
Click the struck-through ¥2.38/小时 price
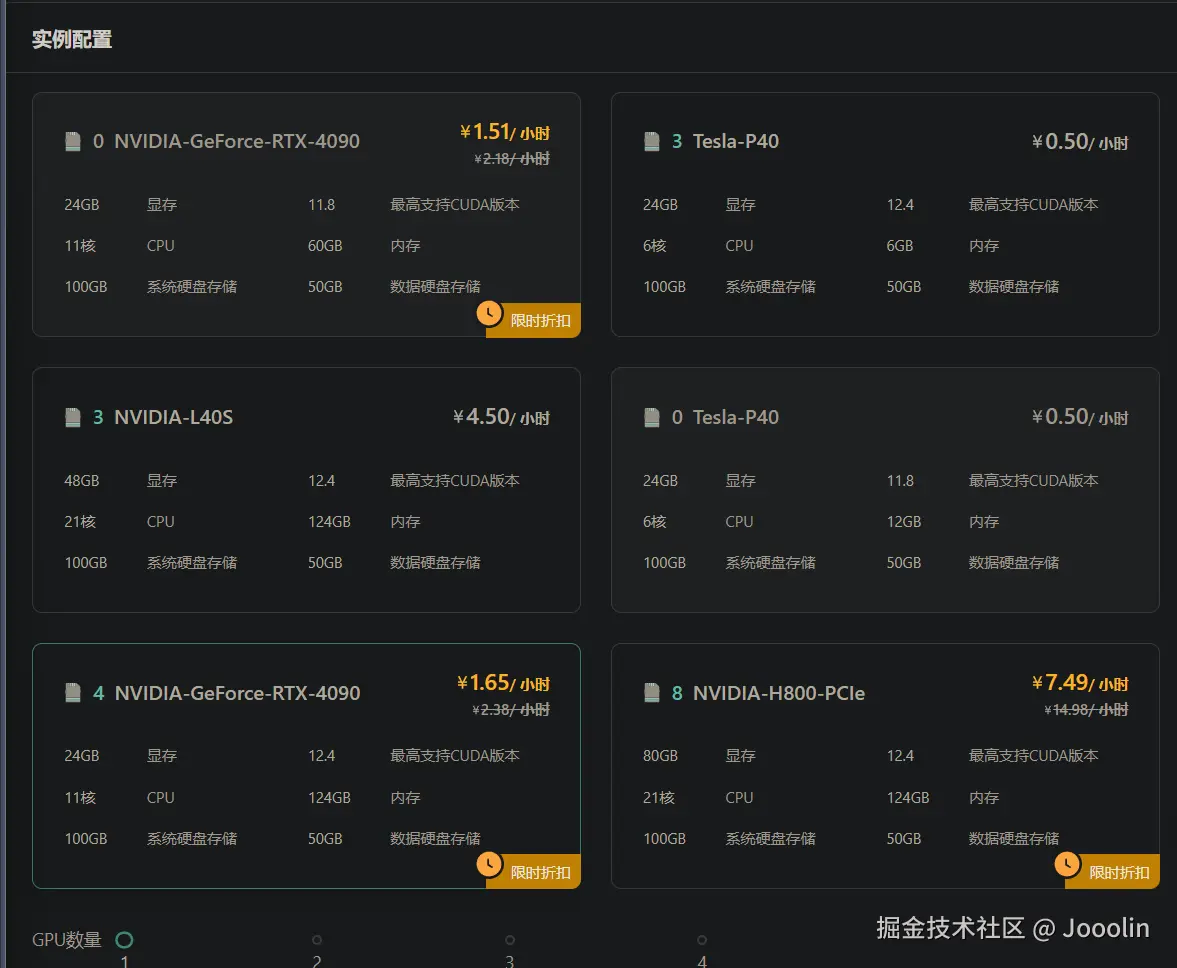coord(510,709)
